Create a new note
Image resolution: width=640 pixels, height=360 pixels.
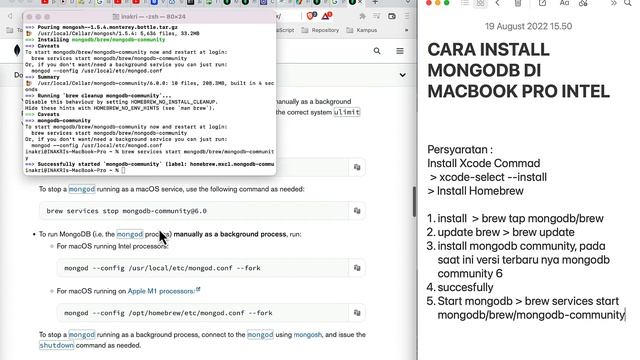(542, 3)
